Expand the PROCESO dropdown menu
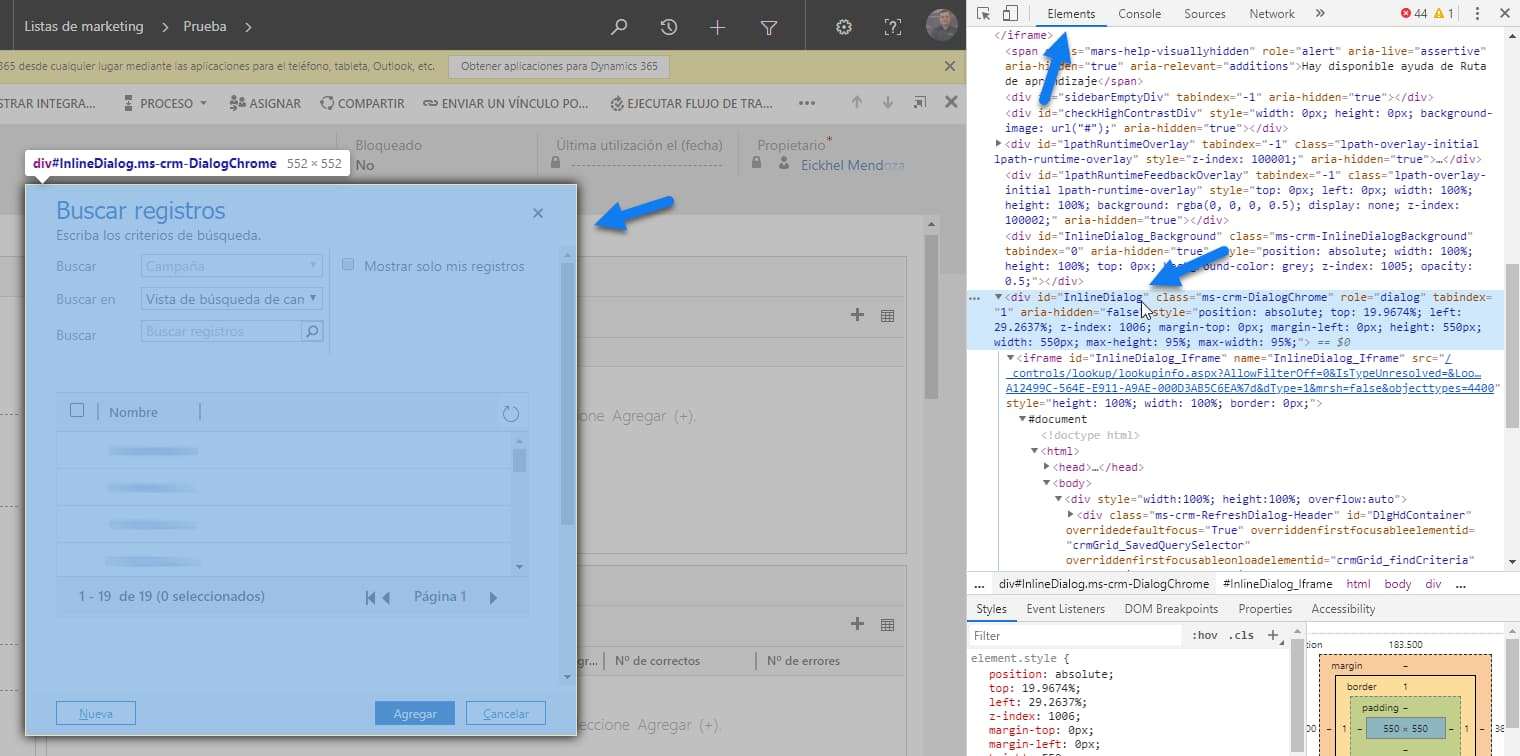The width and height of the screenshot is (1520, 756). [x=165, y=103]
